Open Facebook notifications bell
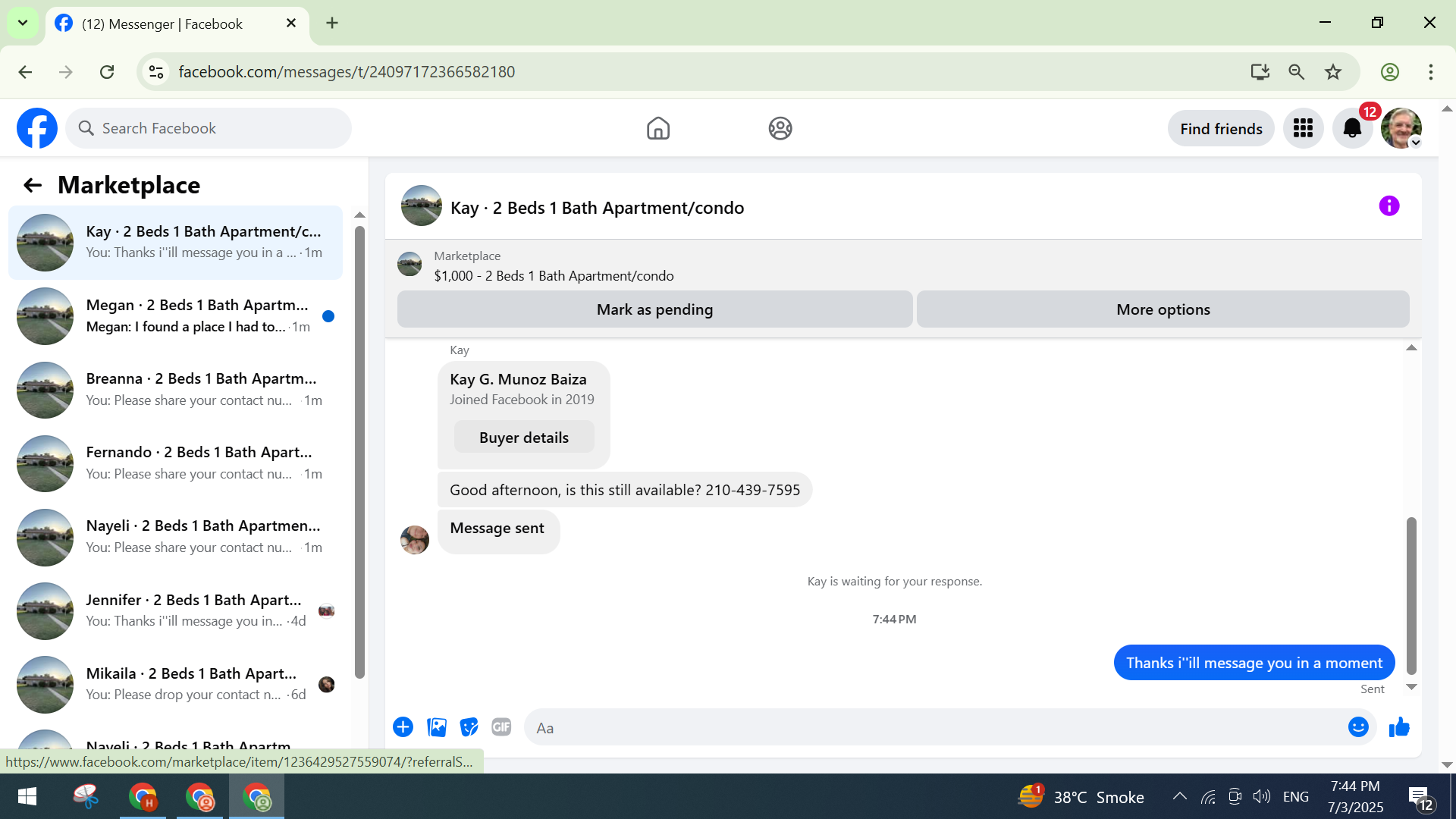Screen dimensions: 1456x819 point(1352,128)
